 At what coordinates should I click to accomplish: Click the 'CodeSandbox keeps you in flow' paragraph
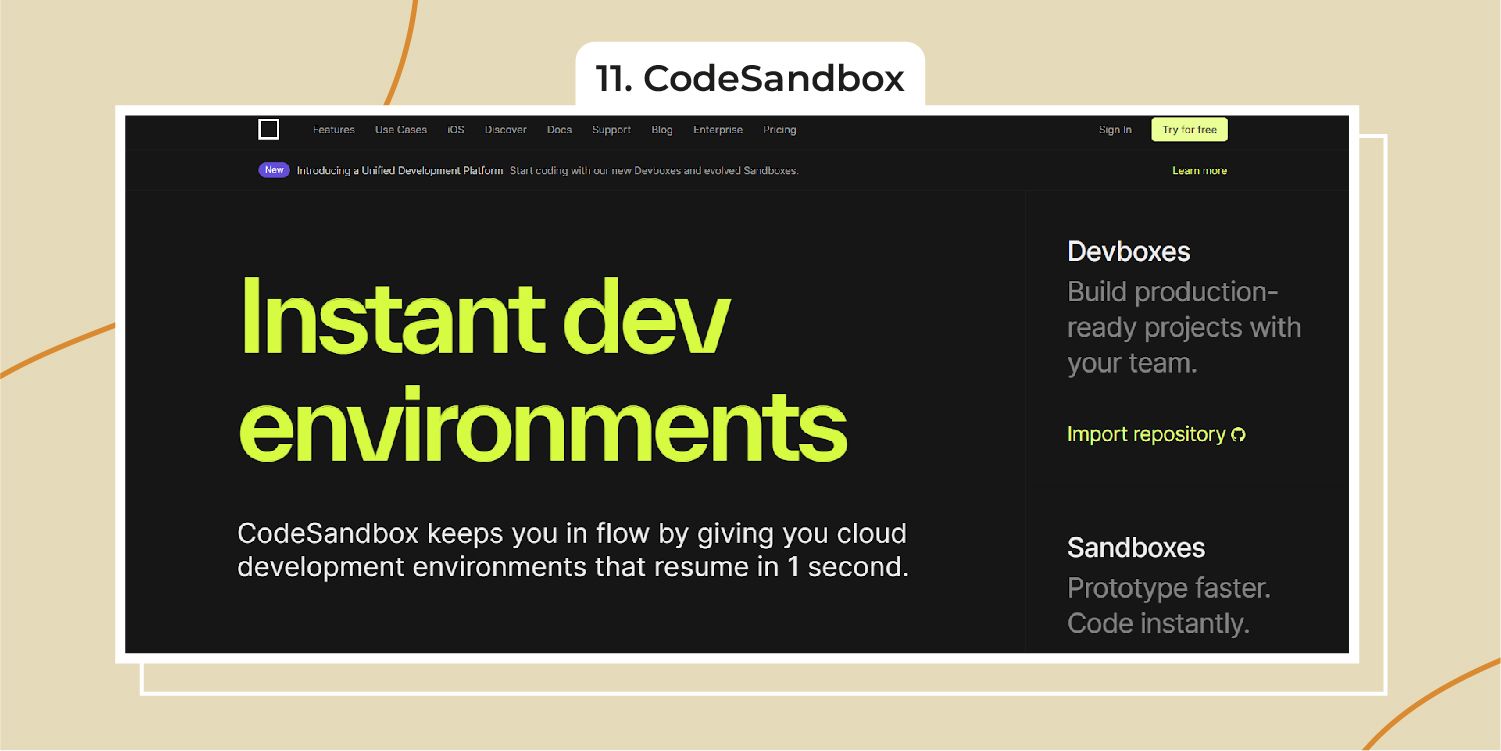point(573,550)
